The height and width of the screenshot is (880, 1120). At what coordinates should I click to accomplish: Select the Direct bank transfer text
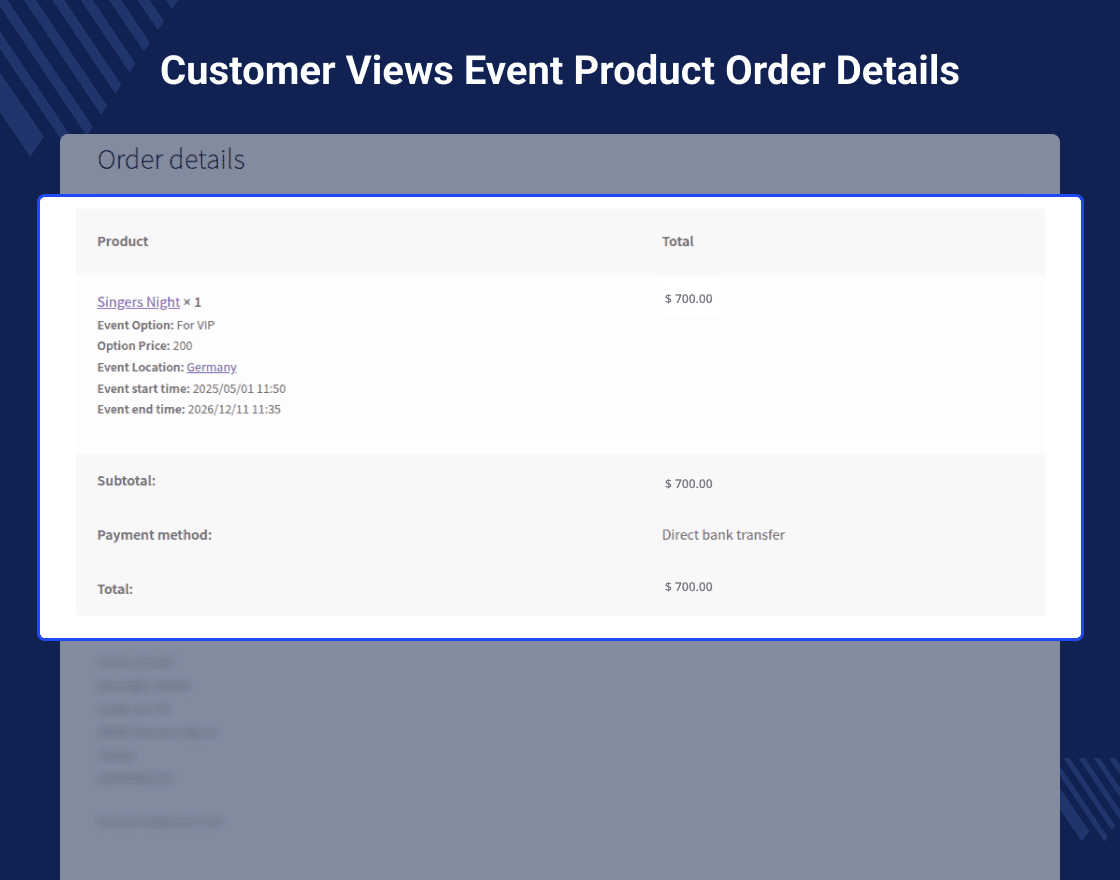[x=723, y=535]
